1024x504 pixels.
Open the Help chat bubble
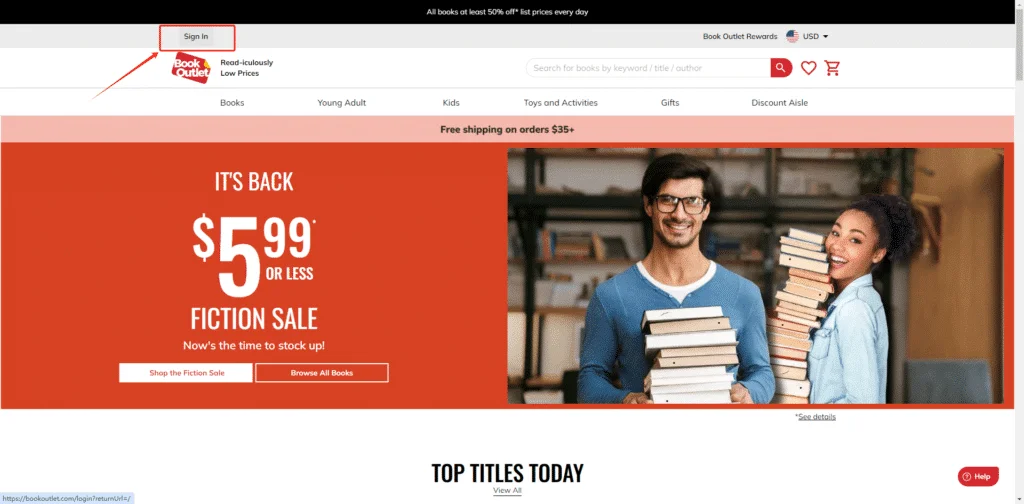tap(978, 477)
